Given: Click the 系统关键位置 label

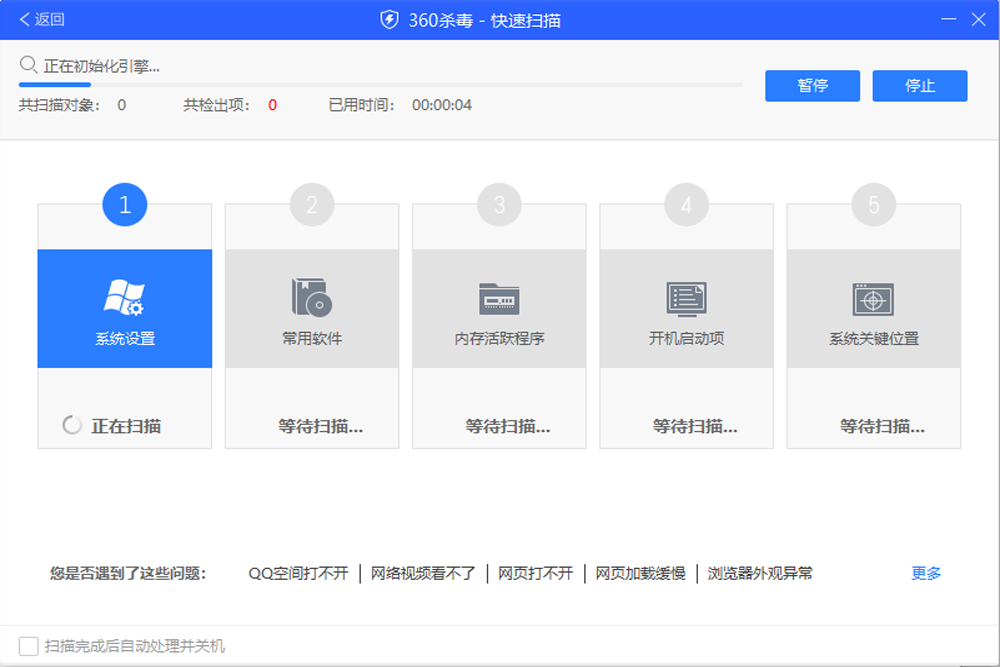Looking at the screenshot, I should click(x=874, y=339).
